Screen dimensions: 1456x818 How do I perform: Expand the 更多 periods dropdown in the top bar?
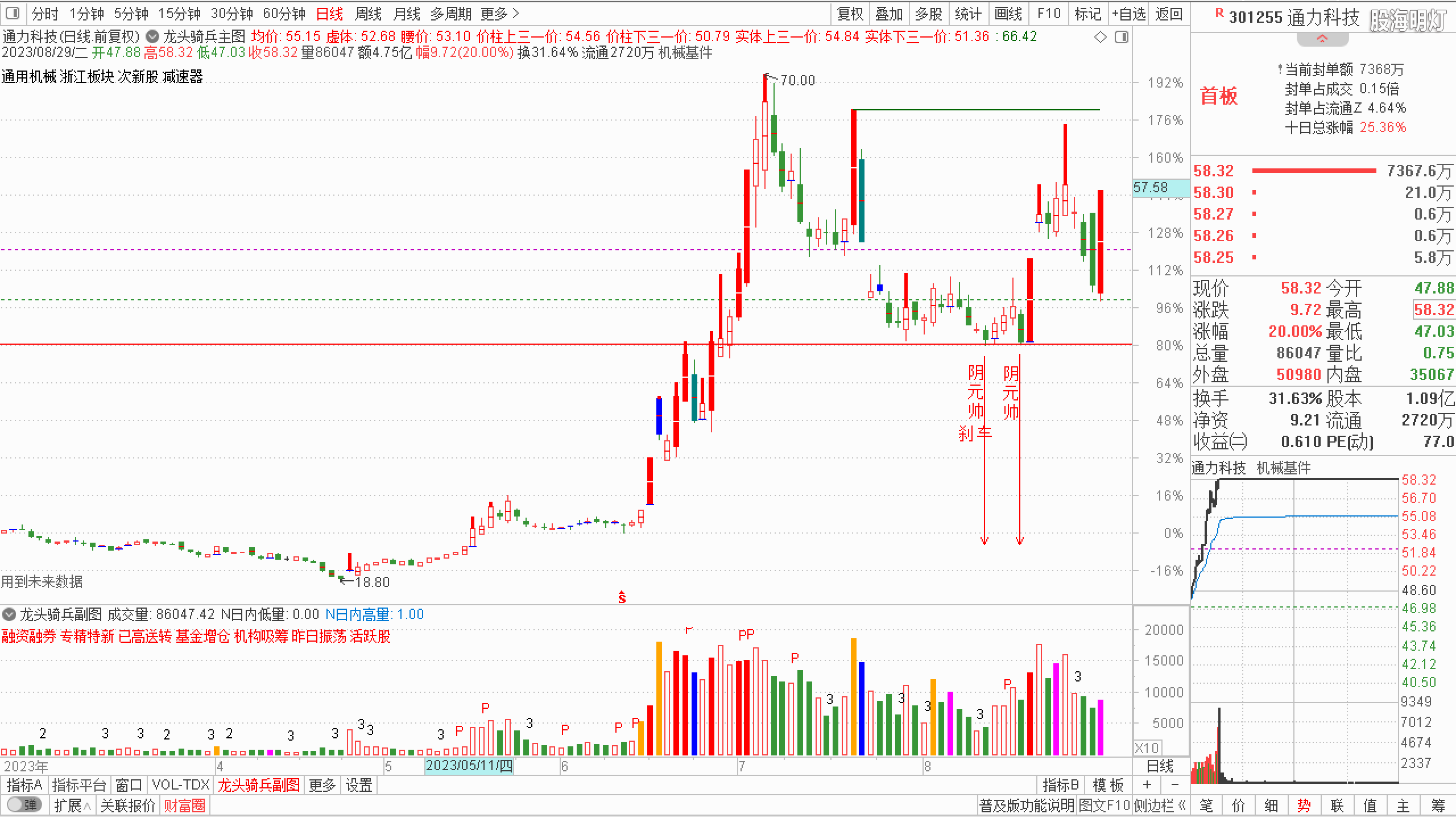click(x=499, y=13)
